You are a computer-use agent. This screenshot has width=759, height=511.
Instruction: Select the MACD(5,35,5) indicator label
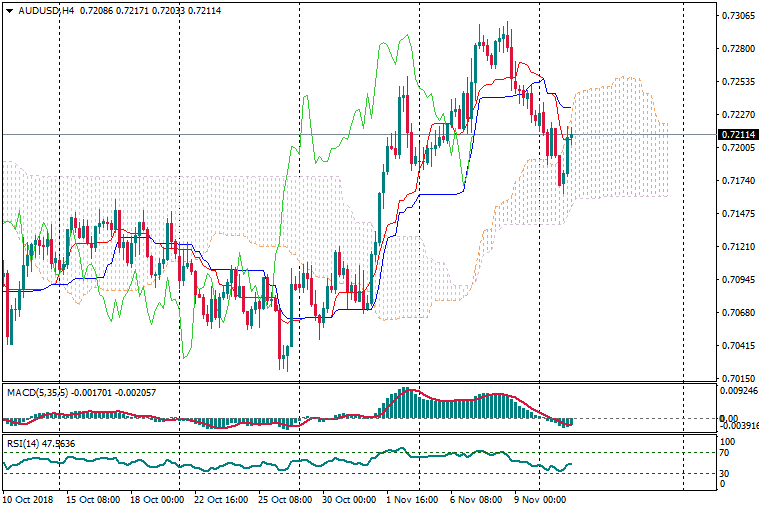(34, 392)
